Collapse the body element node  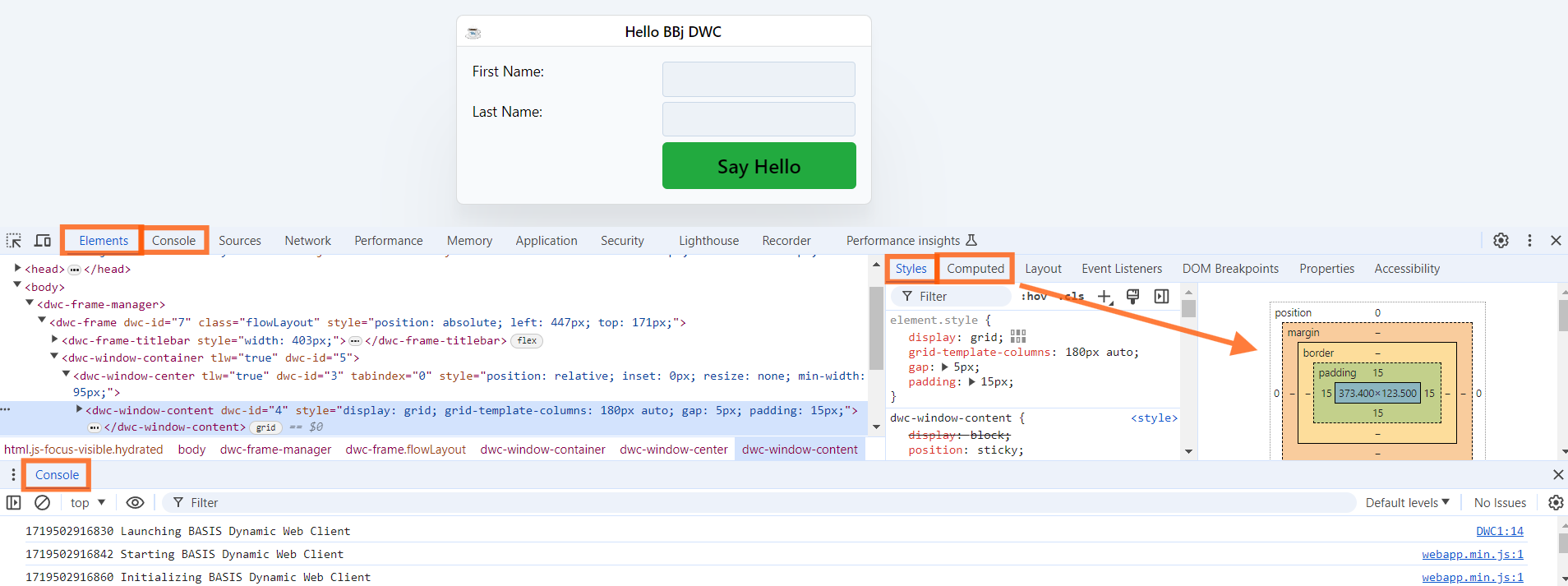17,285
